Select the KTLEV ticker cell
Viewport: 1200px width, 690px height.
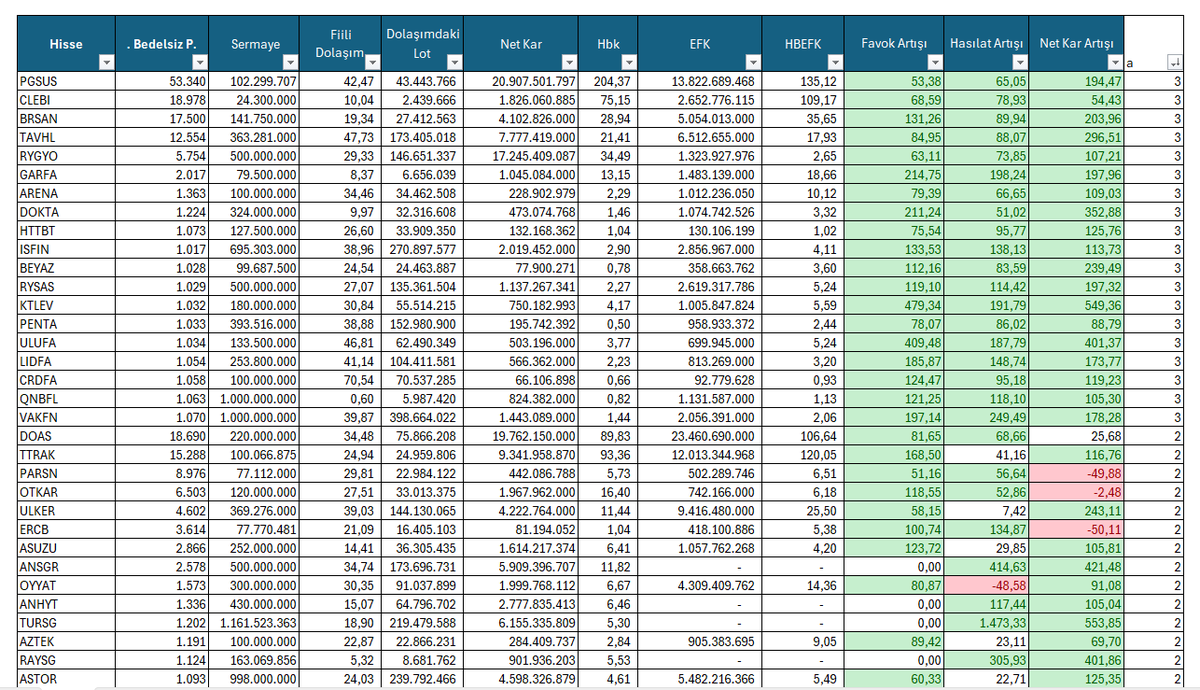[66, 304]
